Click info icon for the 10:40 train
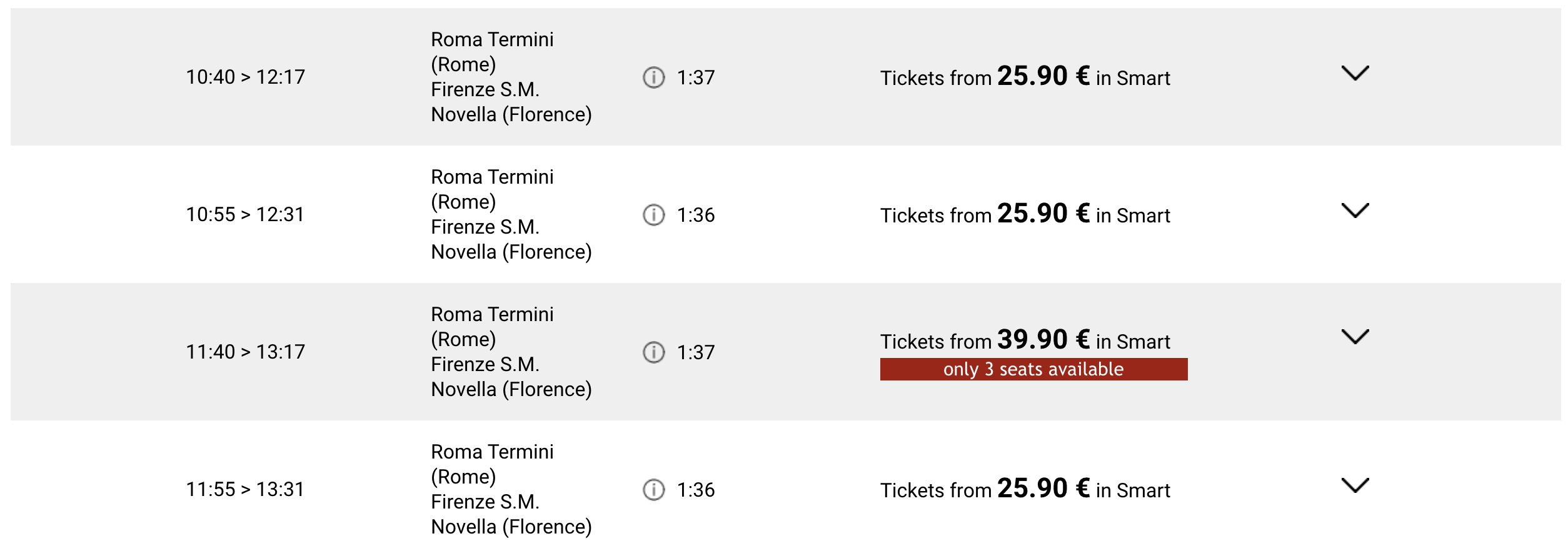The width and height of the screenshot is (1568, 556). (653, 77)
